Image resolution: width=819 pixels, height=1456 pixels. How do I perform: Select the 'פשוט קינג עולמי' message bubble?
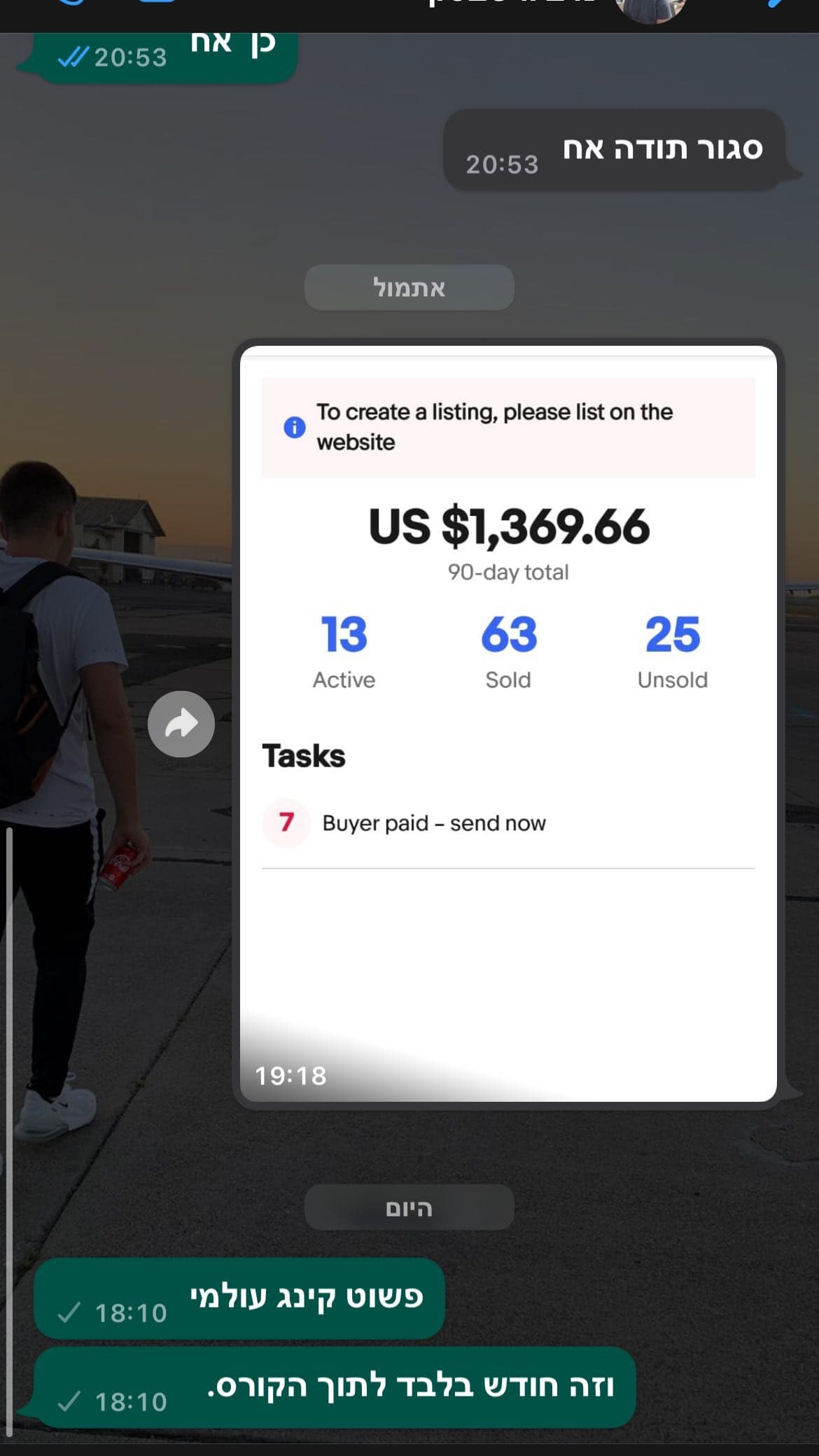(x=239, y=1298)
